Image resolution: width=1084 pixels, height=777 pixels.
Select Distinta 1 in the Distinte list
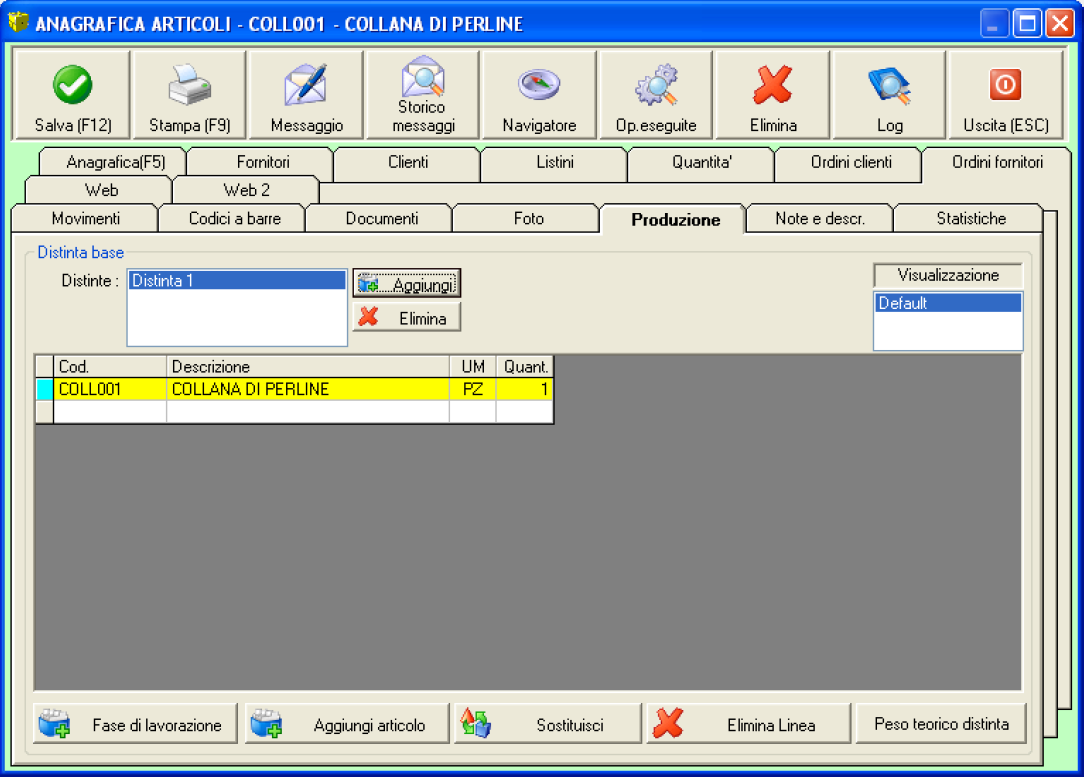click(237, 282)
